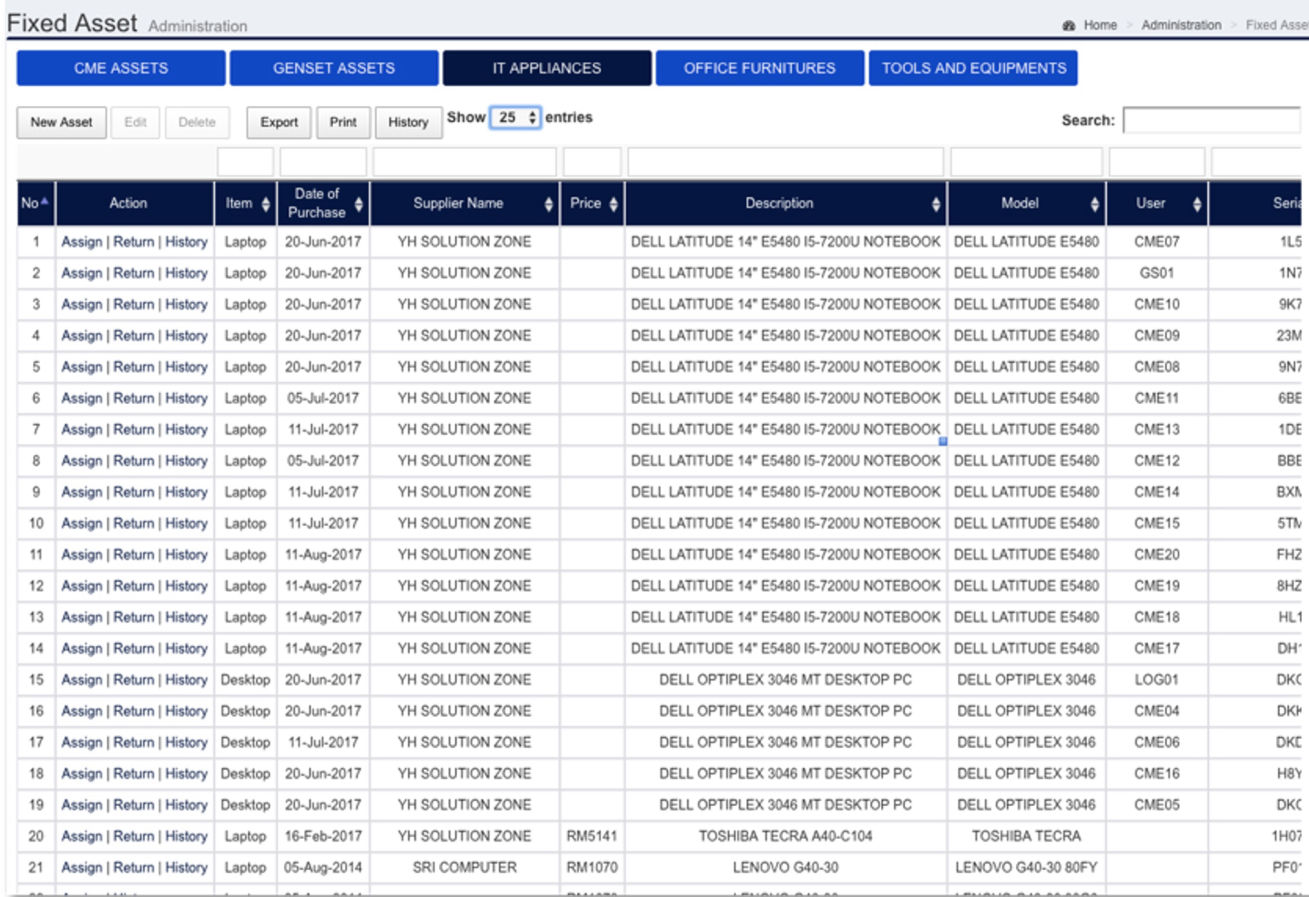
Task: Click Assign link in row 1
Action: [82, 242]
